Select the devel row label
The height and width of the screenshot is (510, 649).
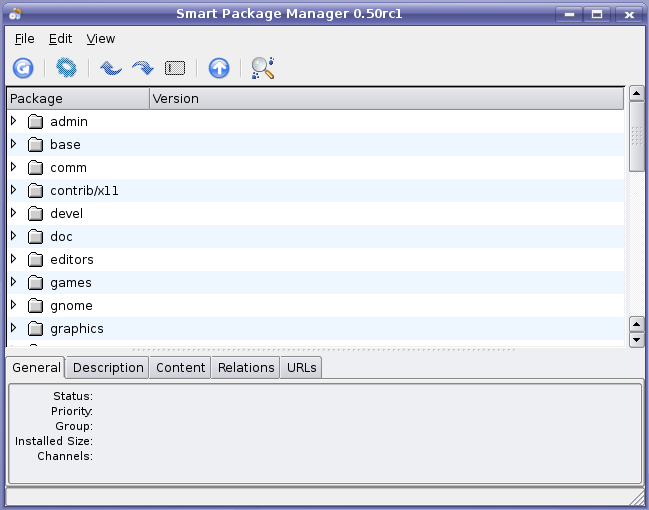tap(67, 214)
